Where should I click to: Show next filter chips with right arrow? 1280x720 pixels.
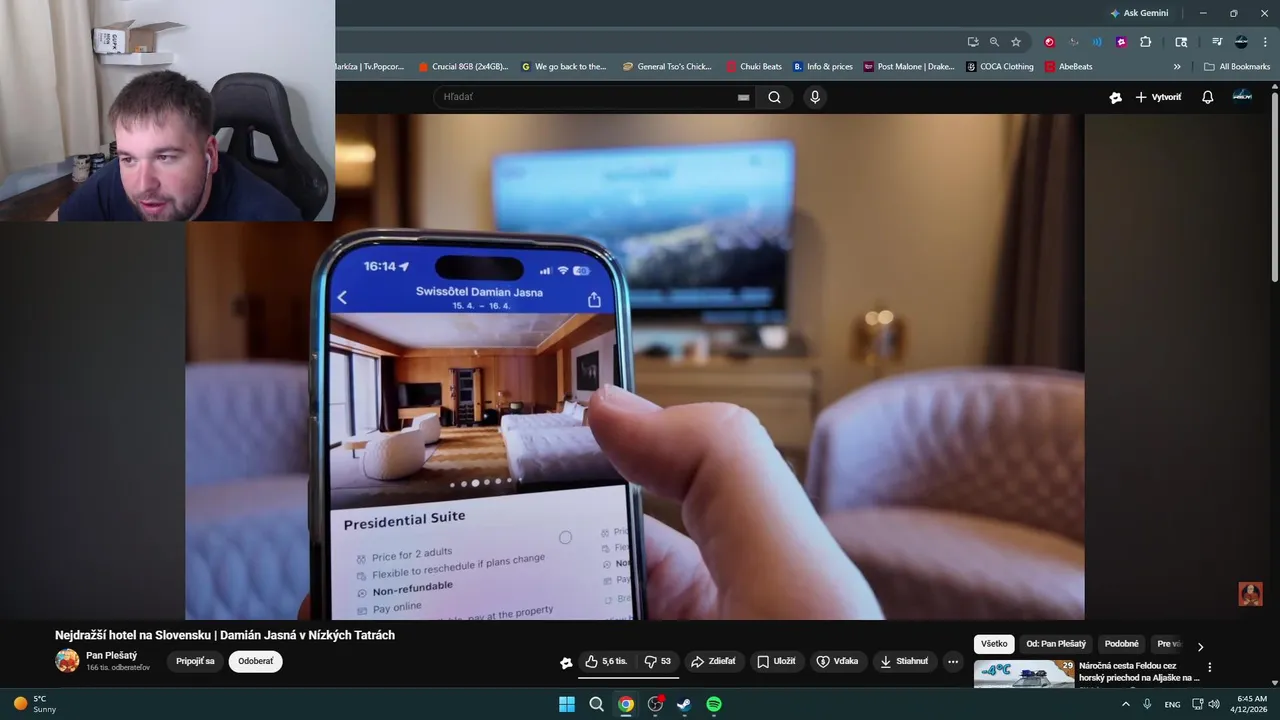pyautogui.click(x=1200, y=646)
